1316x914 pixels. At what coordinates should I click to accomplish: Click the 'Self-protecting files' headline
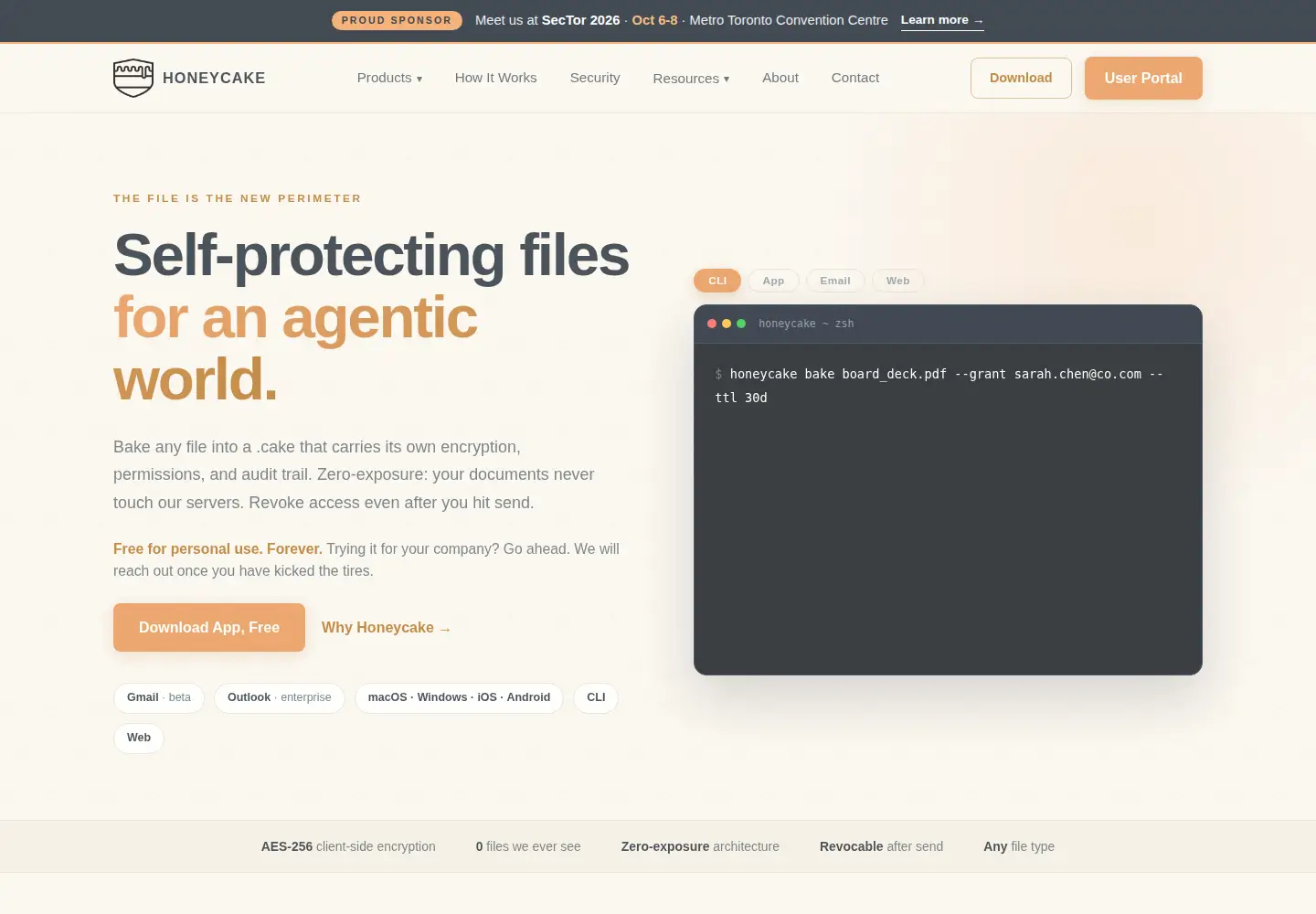coord(371,254)
